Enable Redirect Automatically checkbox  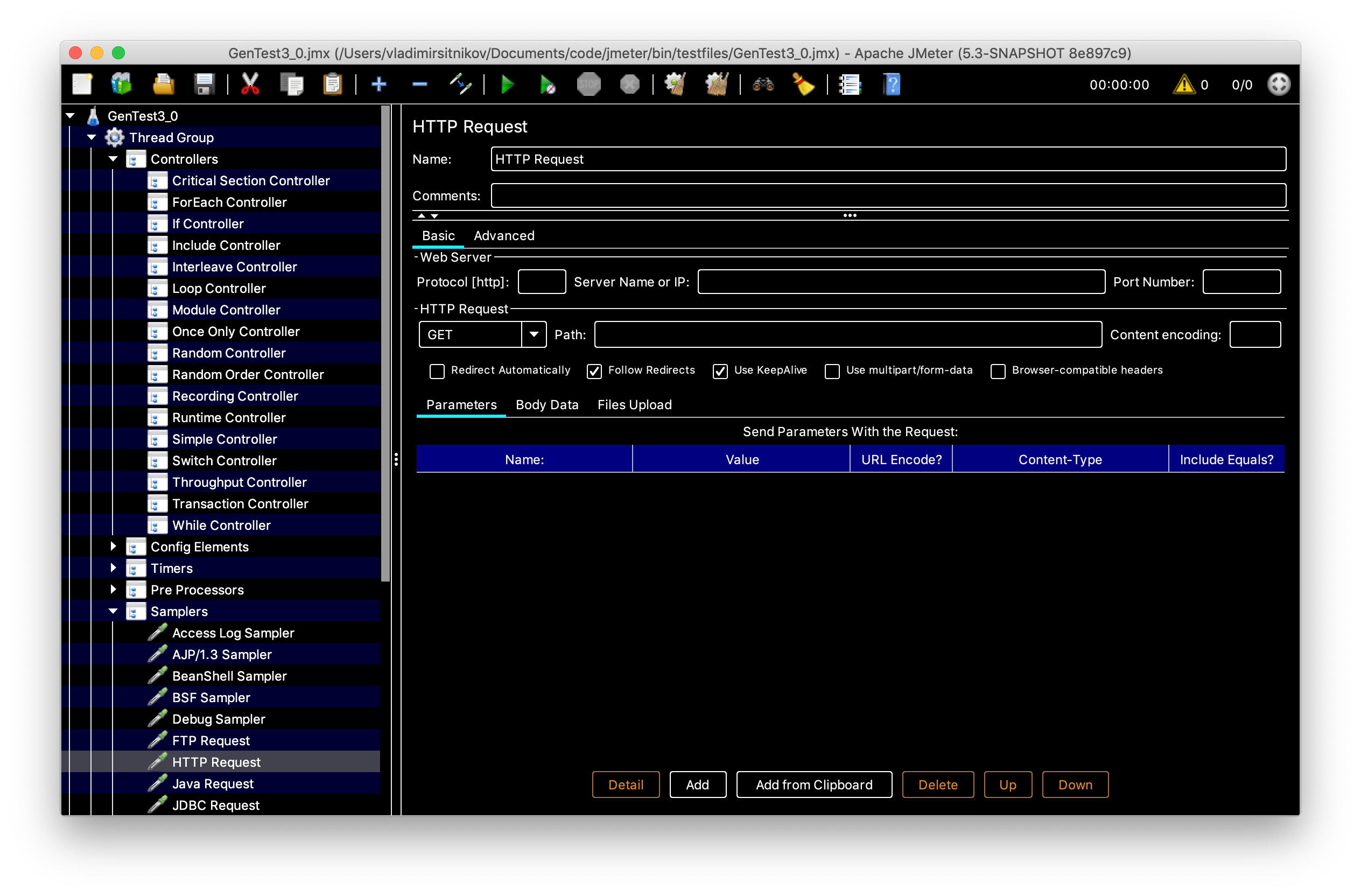437,371
